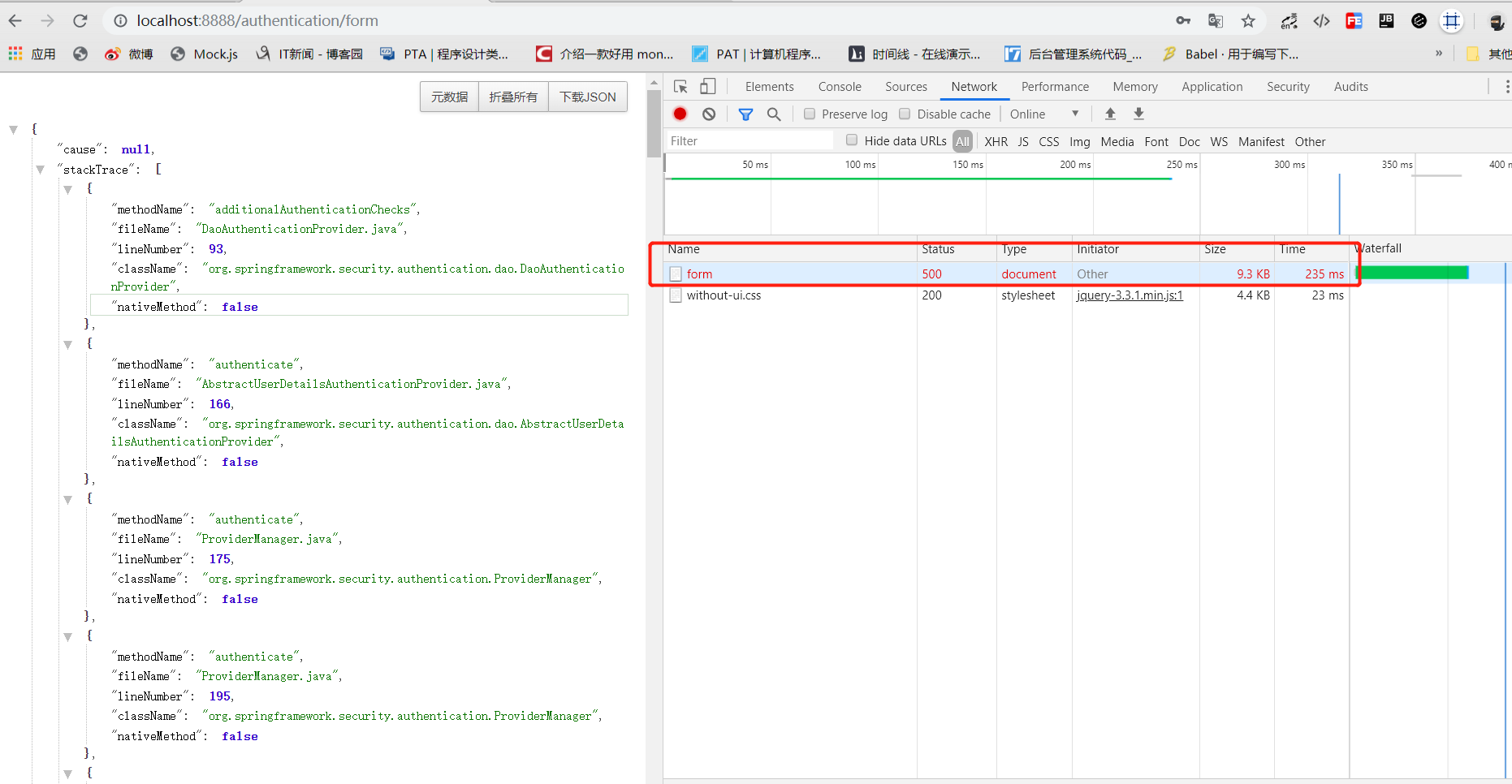Sort requests by the Size column header

[x=1237, y=249]
